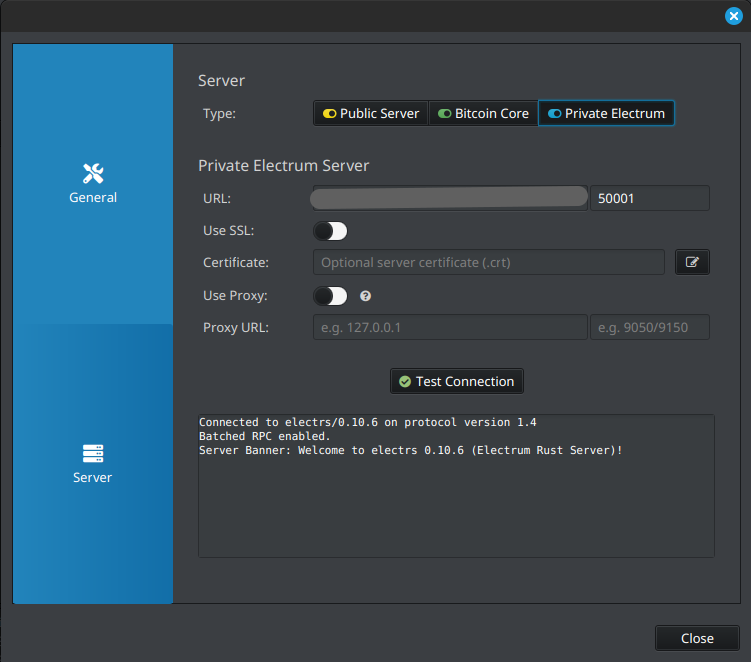Click "Connected to electrs/0.10.6" output line

click(367, 422)
